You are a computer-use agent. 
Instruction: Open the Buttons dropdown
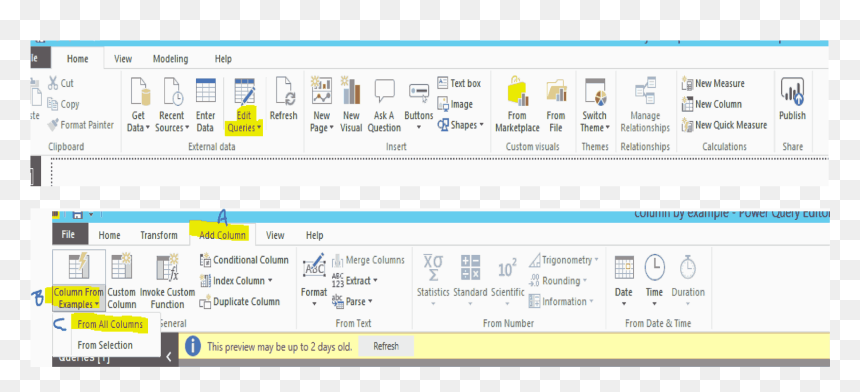click(x=418, y=105)
